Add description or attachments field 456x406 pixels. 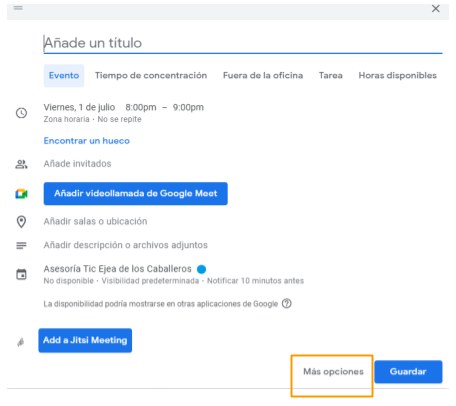tap(126, 245)
